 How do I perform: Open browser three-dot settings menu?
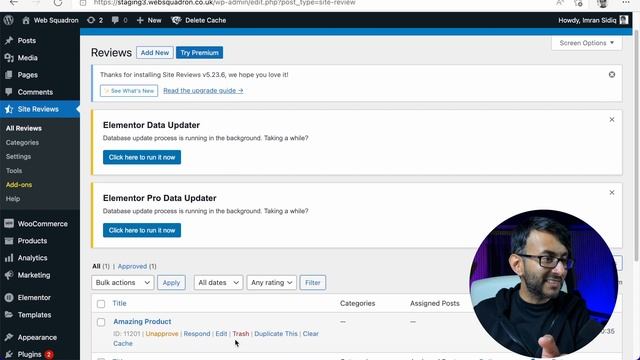click(x=626, y=3)
